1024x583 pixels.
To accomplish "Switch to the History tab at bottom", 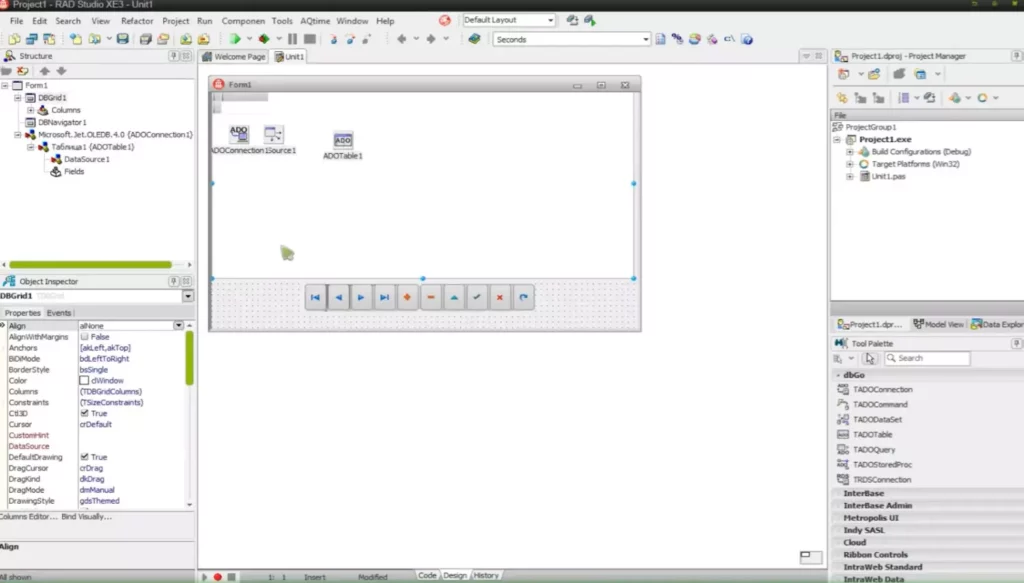I will coord(486,576).
